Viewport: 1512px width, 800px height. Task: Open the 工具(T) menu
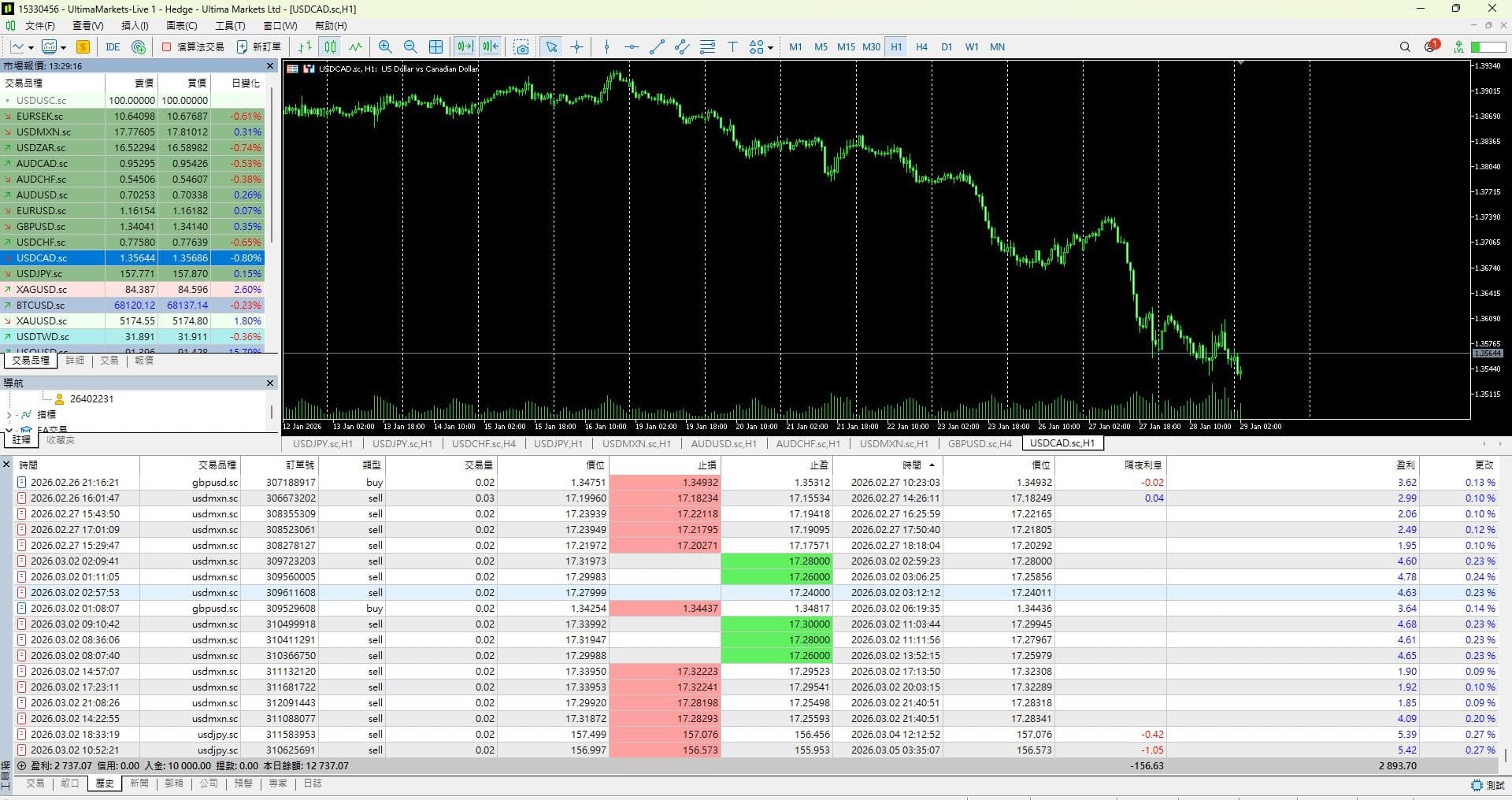point(230,26)
